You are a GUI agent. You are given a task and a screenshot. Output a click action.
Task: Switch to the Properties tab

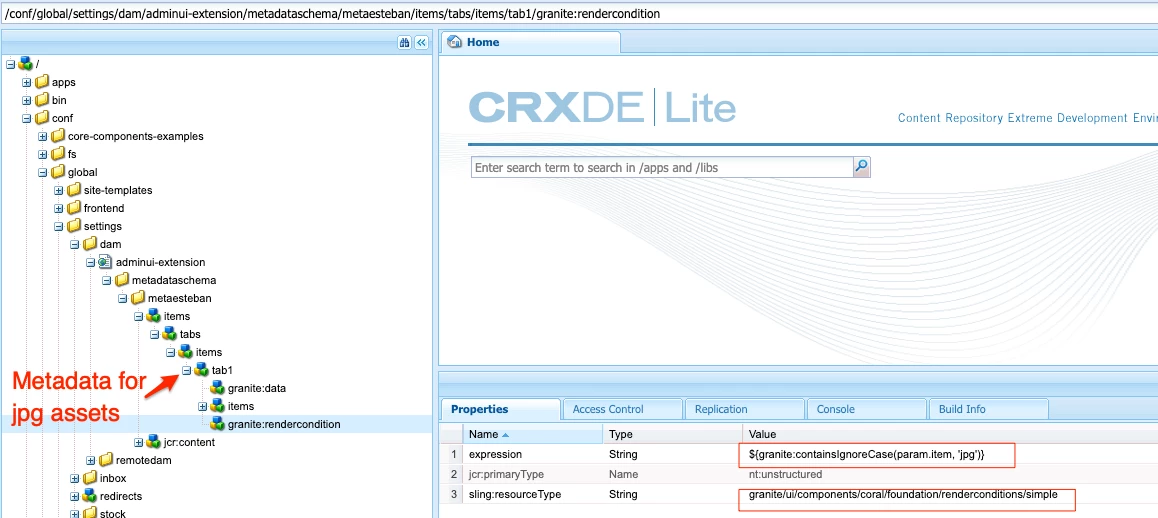[500, 409]
